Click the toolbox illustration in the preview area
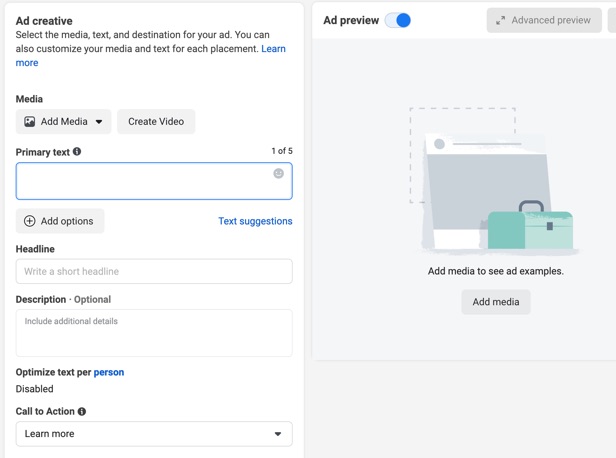616x458 pixels. [530, 226]
